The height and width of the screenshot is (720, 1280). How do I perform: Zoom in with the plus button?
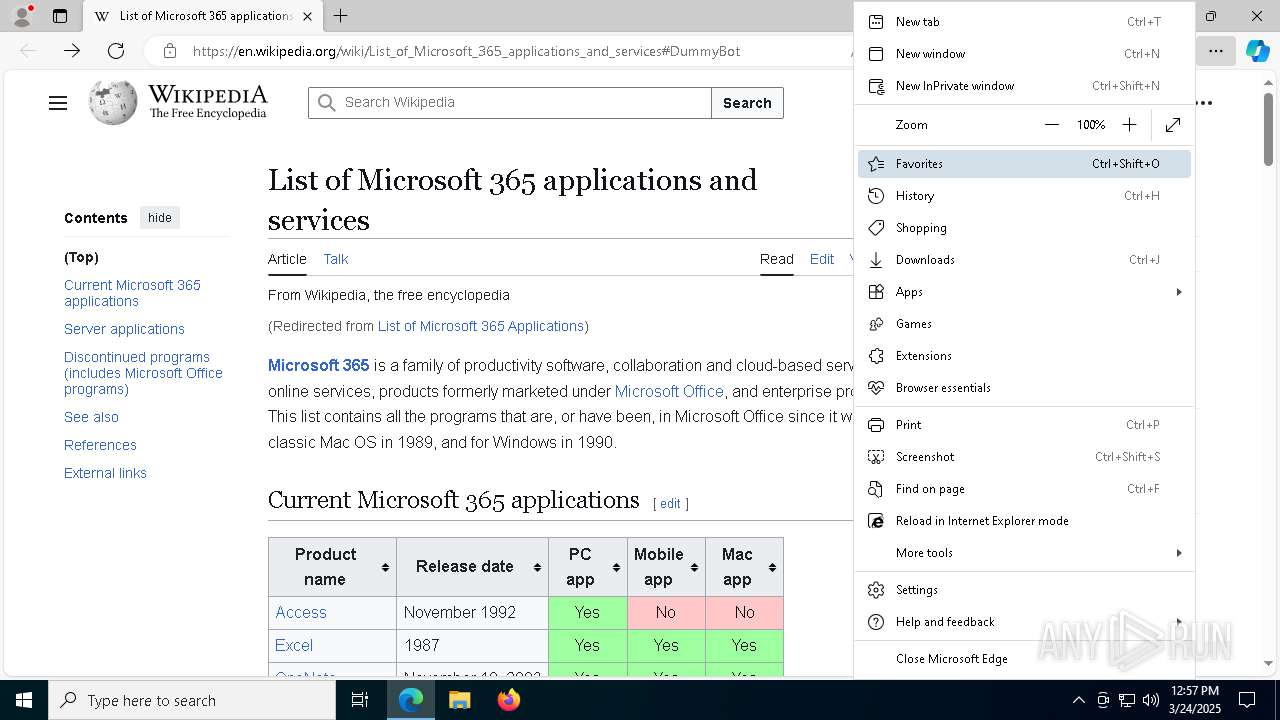pos(1129,125)
